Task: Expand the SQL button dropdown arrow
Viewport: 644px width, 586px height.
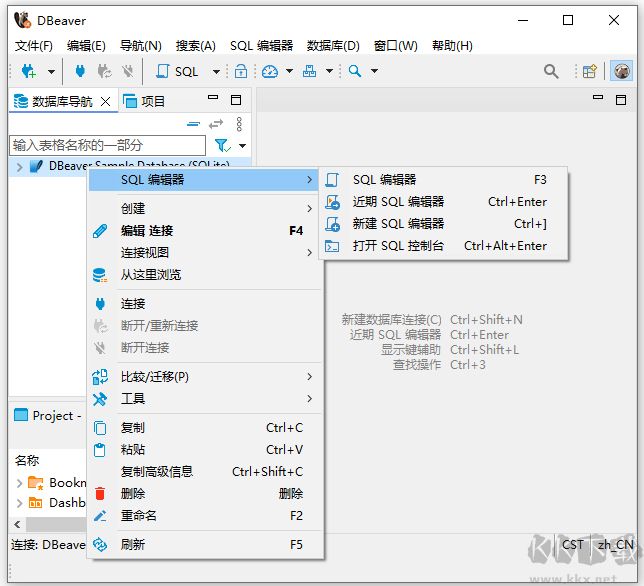Action: pyautogui.click(x=216, y=71)
